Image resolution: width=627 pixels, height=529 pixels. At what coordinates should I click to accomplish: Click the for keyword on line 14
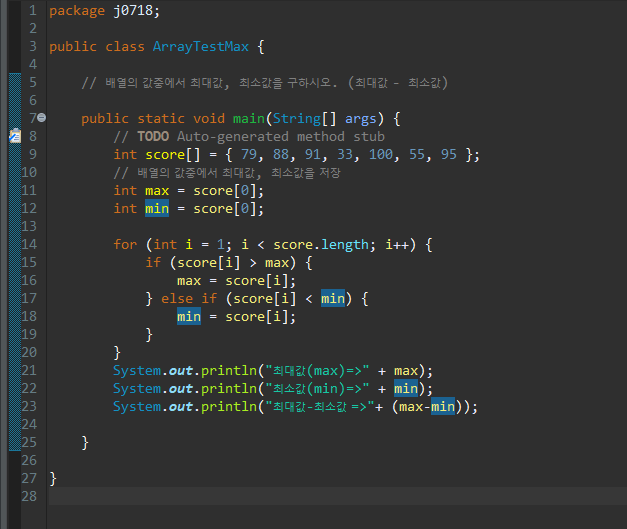(125, 245)
